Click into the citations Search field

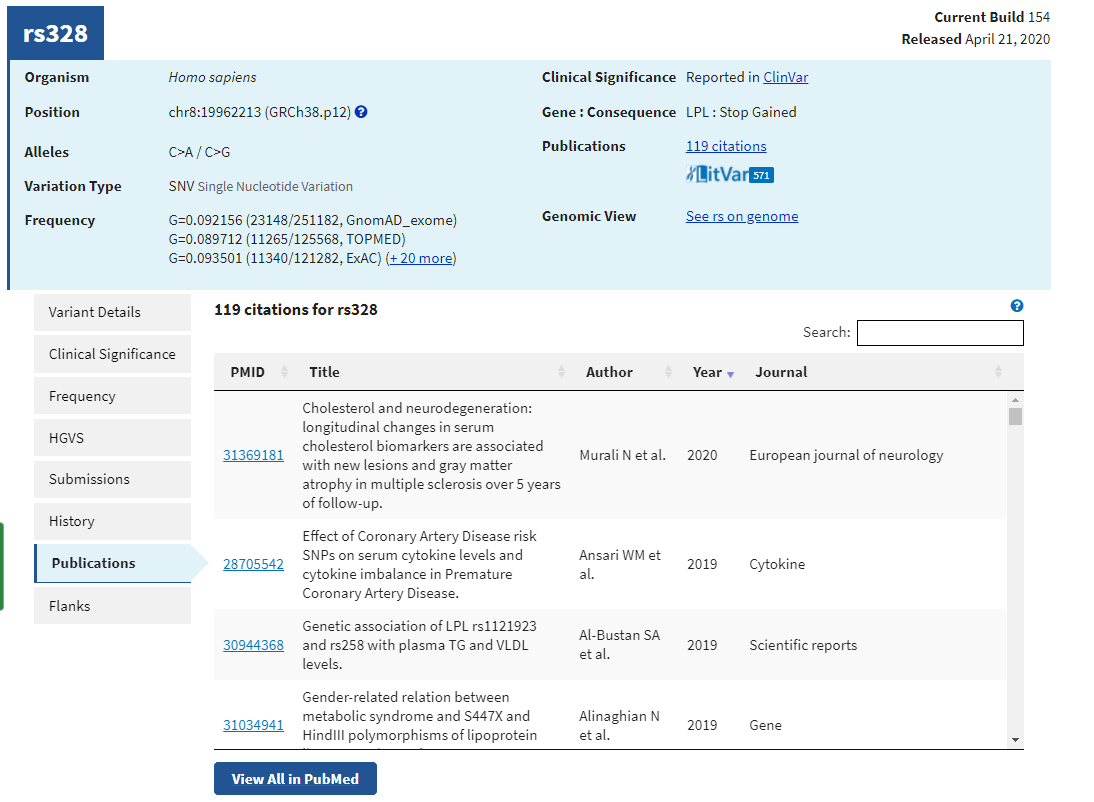point(939,333)
